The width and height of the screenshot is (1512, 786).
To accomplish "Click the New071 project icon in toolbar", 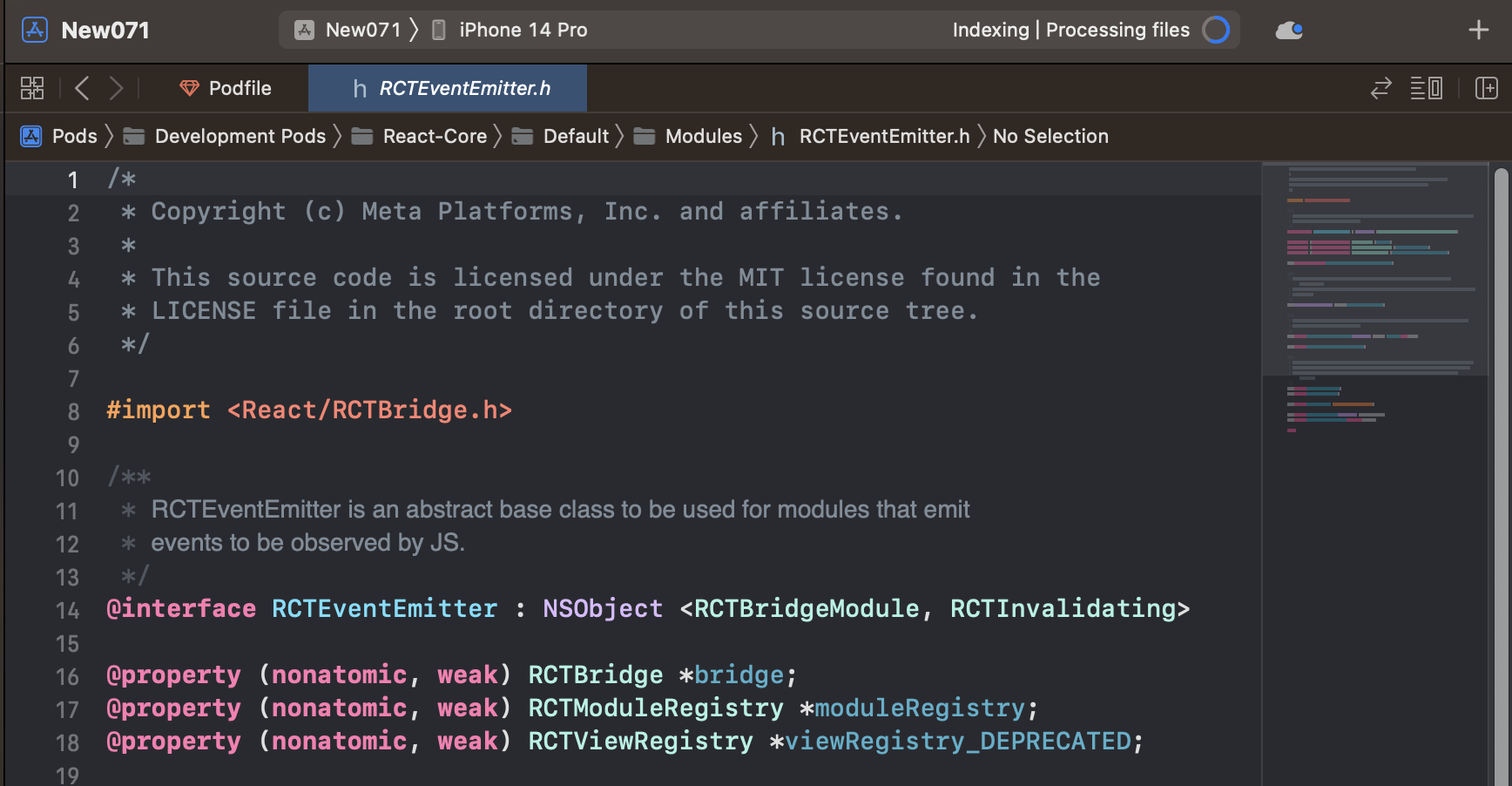I will coord(33,29).
